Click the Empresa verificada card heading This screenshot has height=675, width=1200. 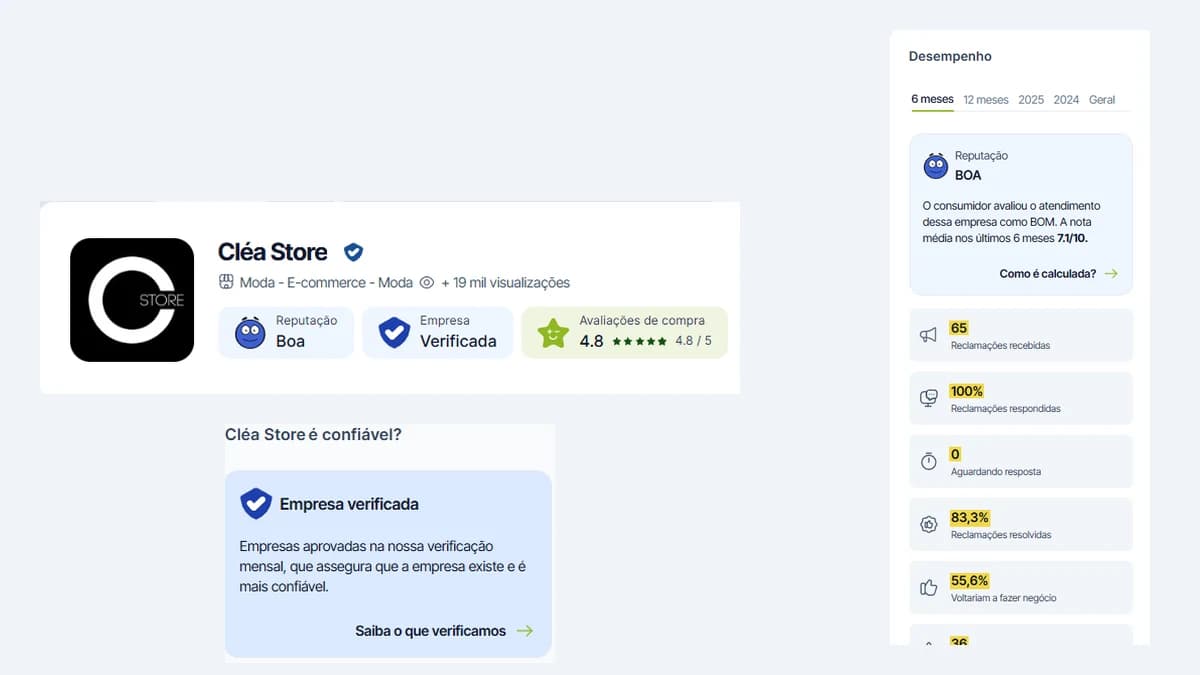coord(349,504)
